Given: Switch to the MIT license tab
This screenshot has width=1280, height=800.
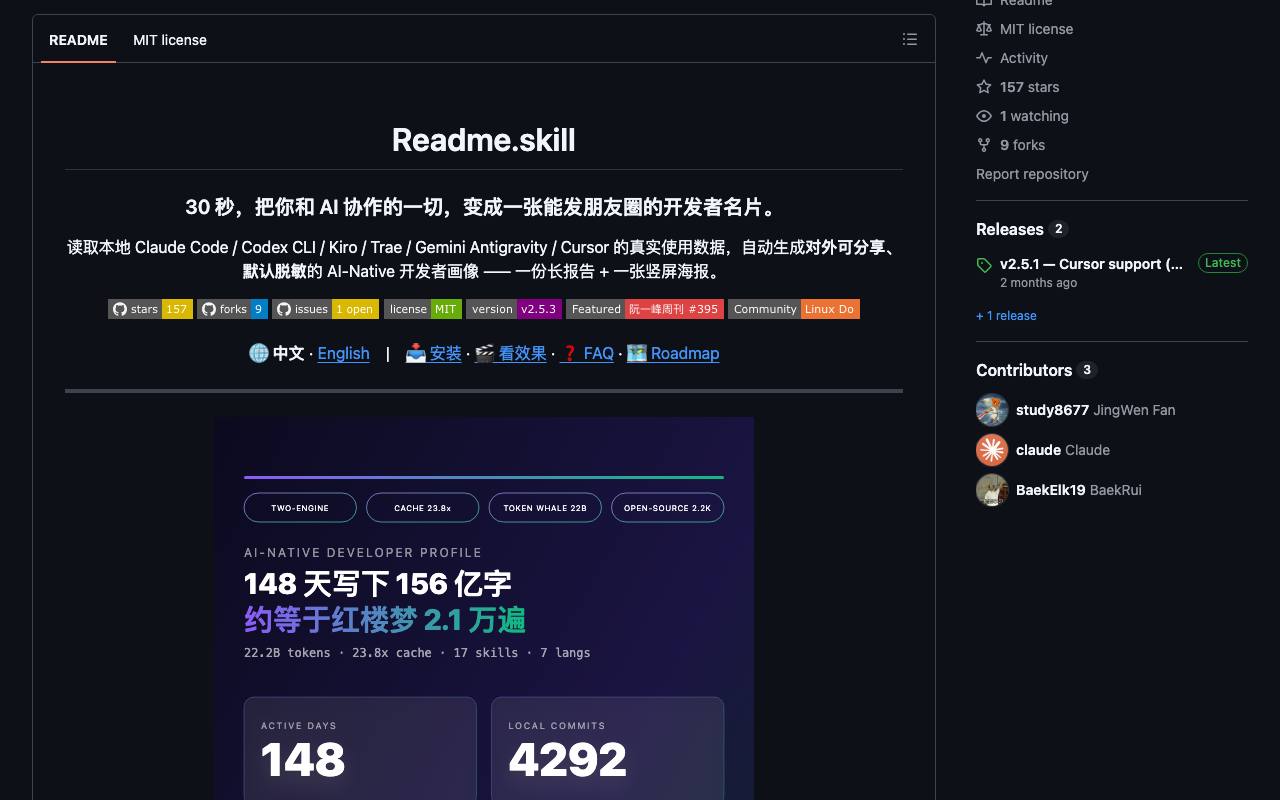Looking at the screenshot, I should click(170, 40).
